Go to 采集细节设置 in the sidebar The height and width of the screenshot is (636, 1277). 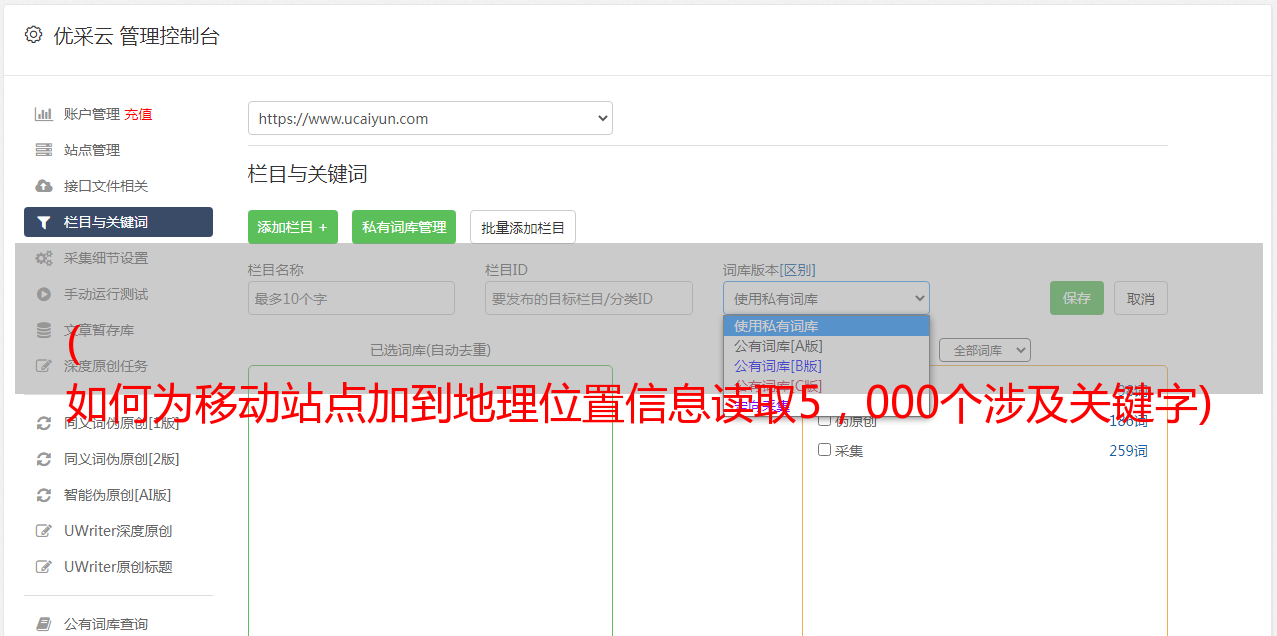click(106, 258)
